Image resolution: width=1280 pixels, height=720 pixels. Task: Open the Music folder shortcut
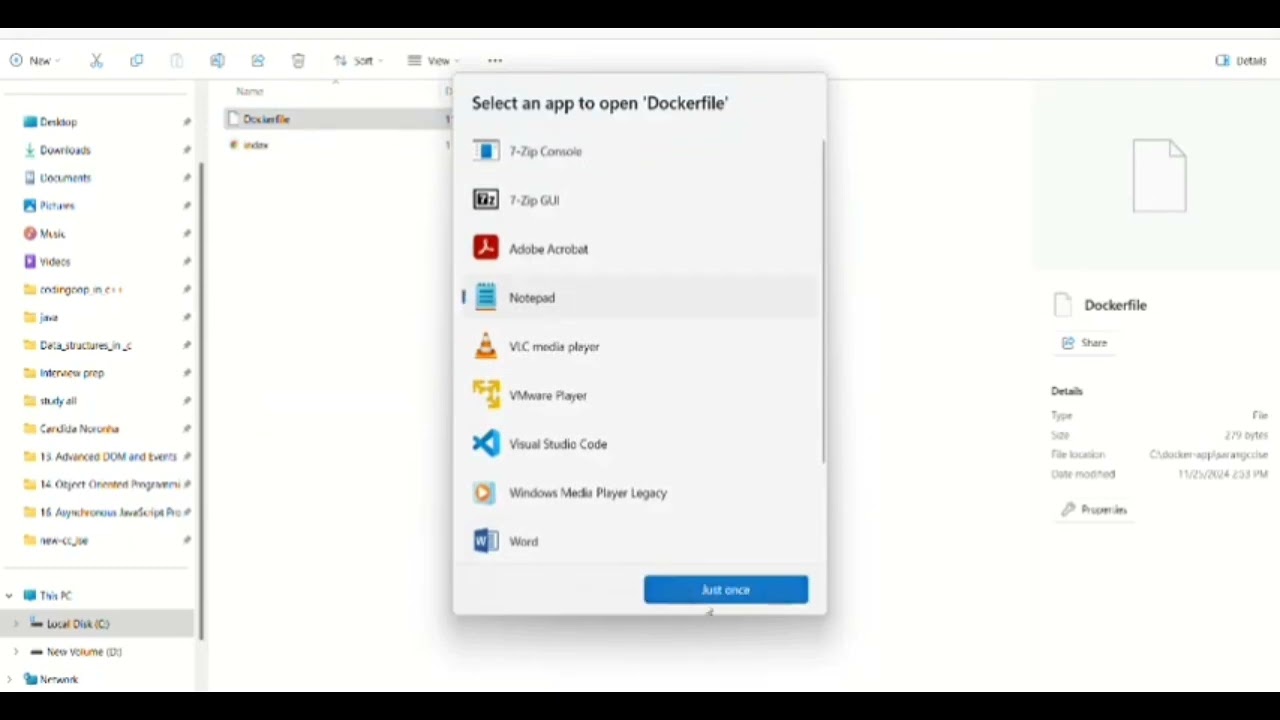[x=52, y=233]
